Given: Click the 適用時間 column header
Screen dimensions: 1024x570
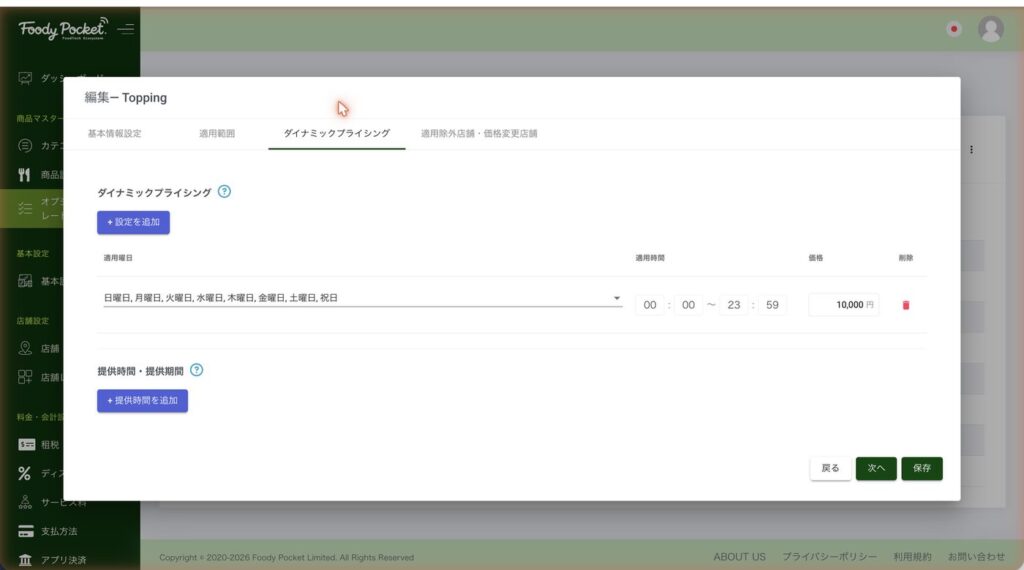Looking at the screenshot, I should (x=650, y=258).
